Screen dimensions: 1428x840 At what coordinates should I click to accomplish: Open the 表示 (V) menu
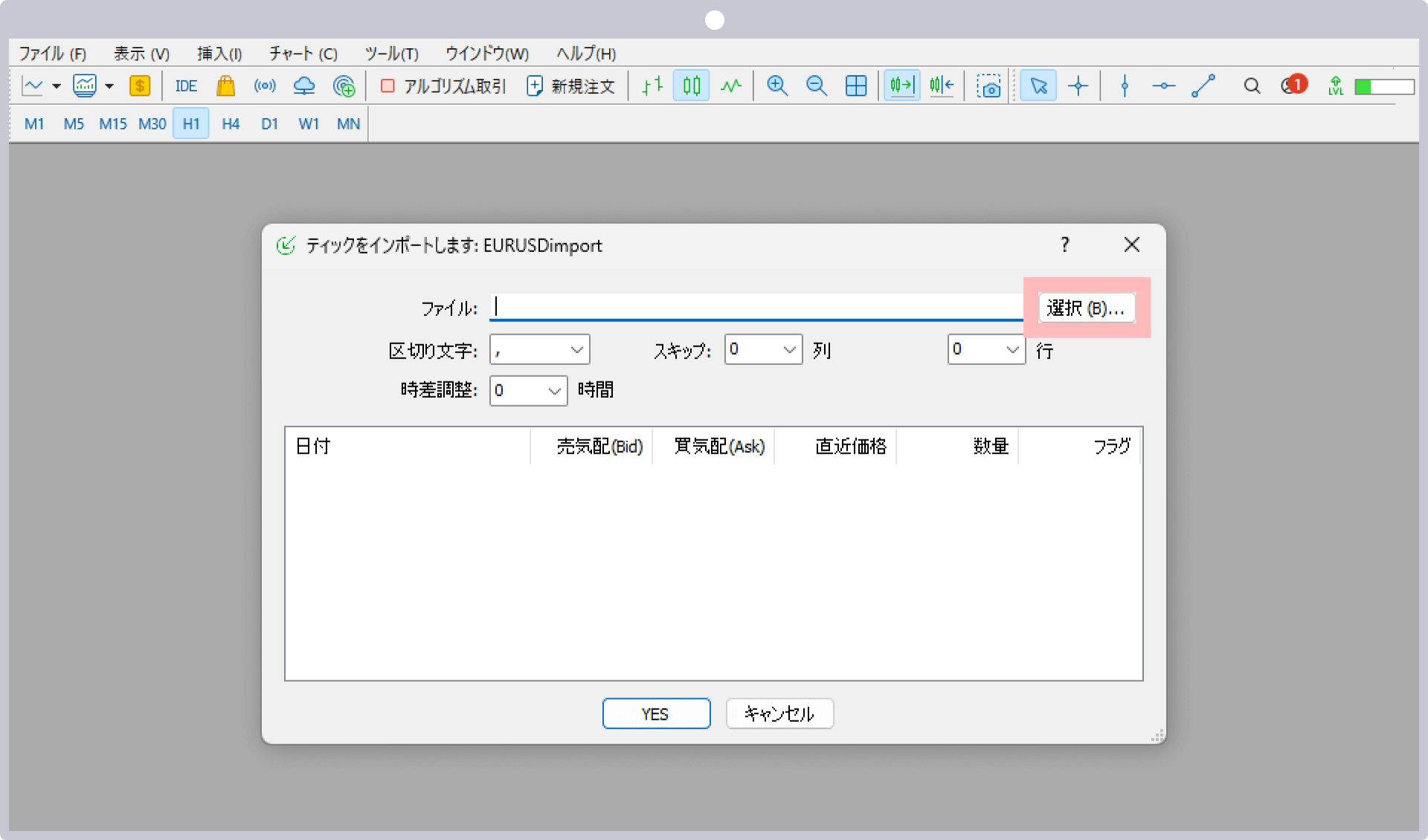point(141,54)
